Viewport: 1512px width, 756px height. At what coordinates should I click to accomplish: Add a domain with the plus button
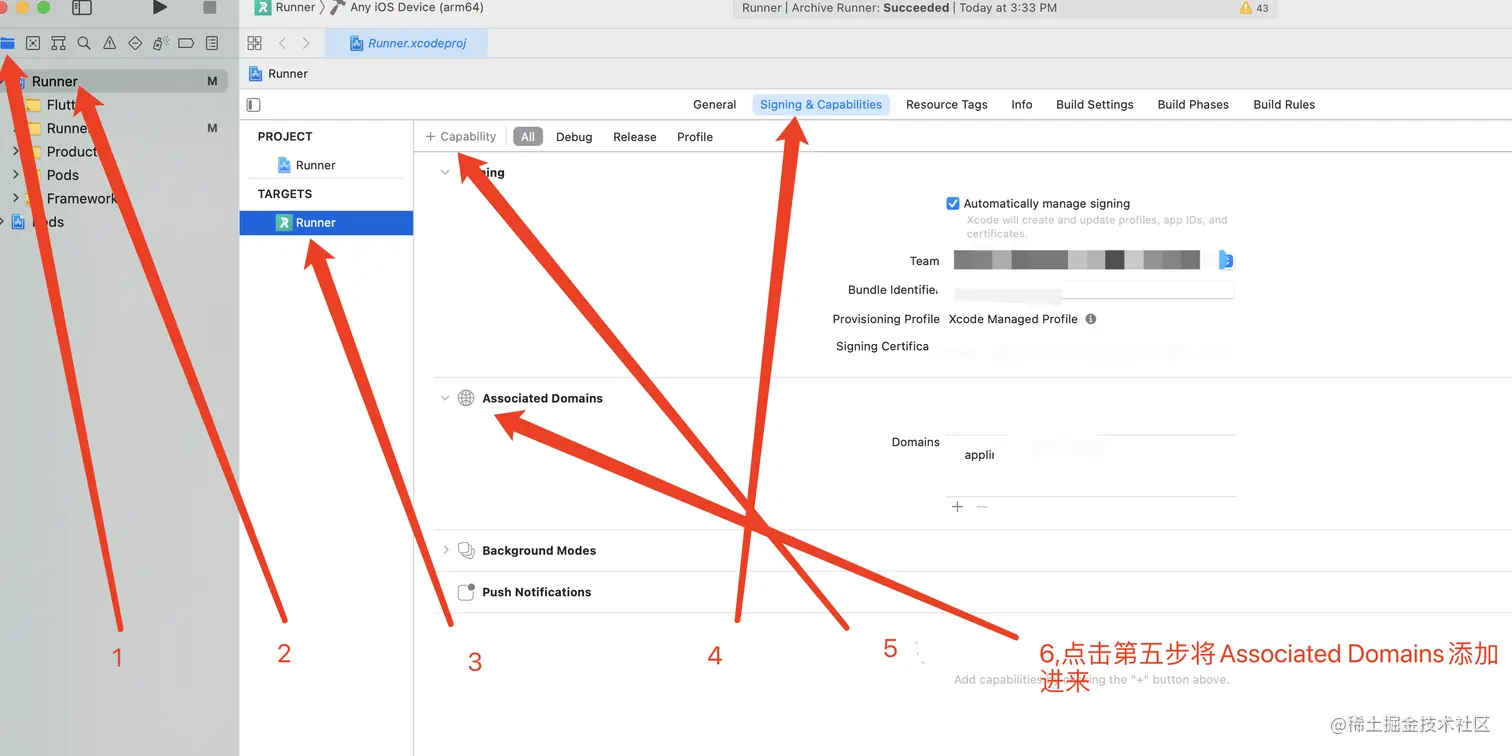(x=957, y=507)
